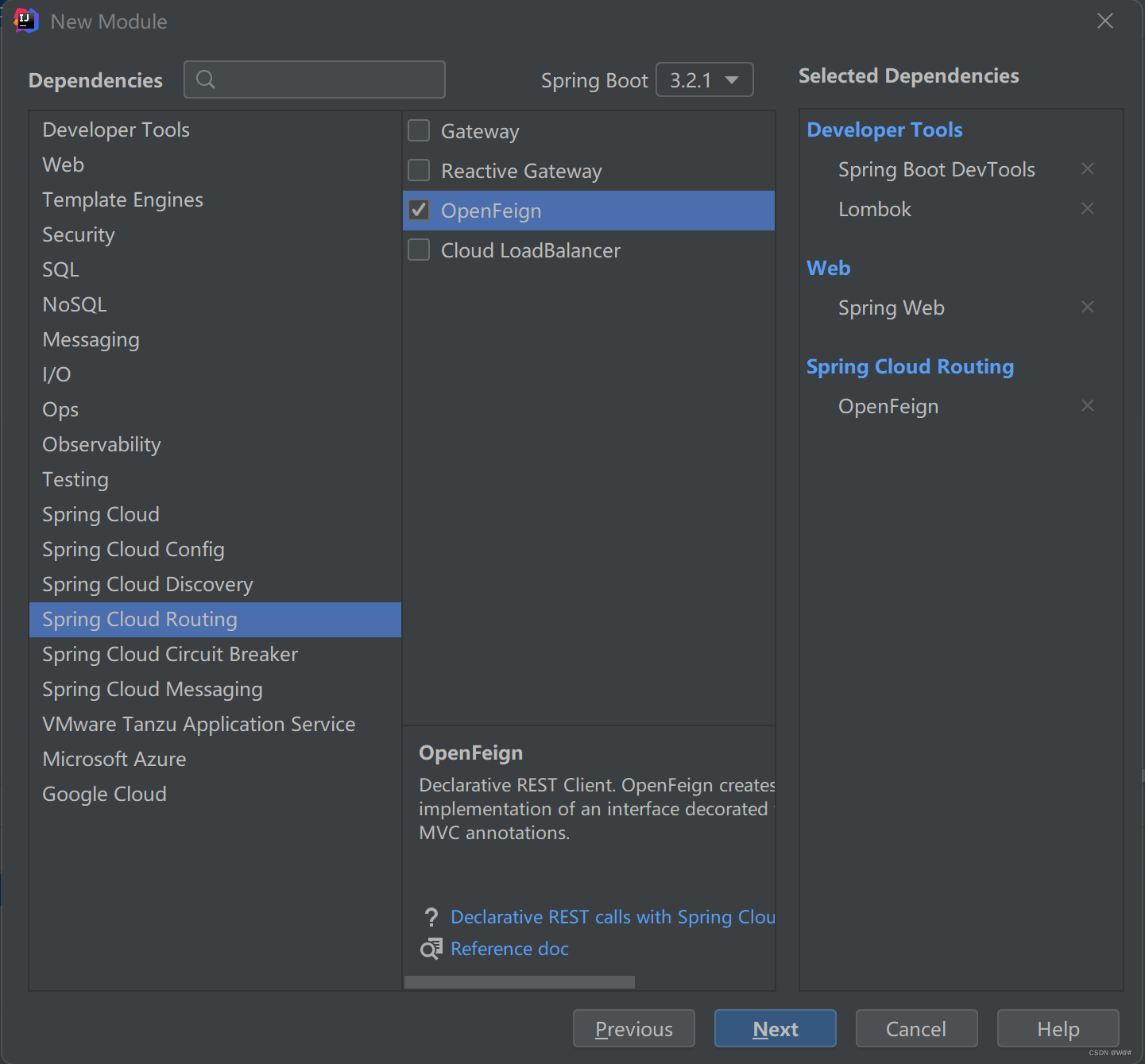Check the Gateway checkbox

419,130
